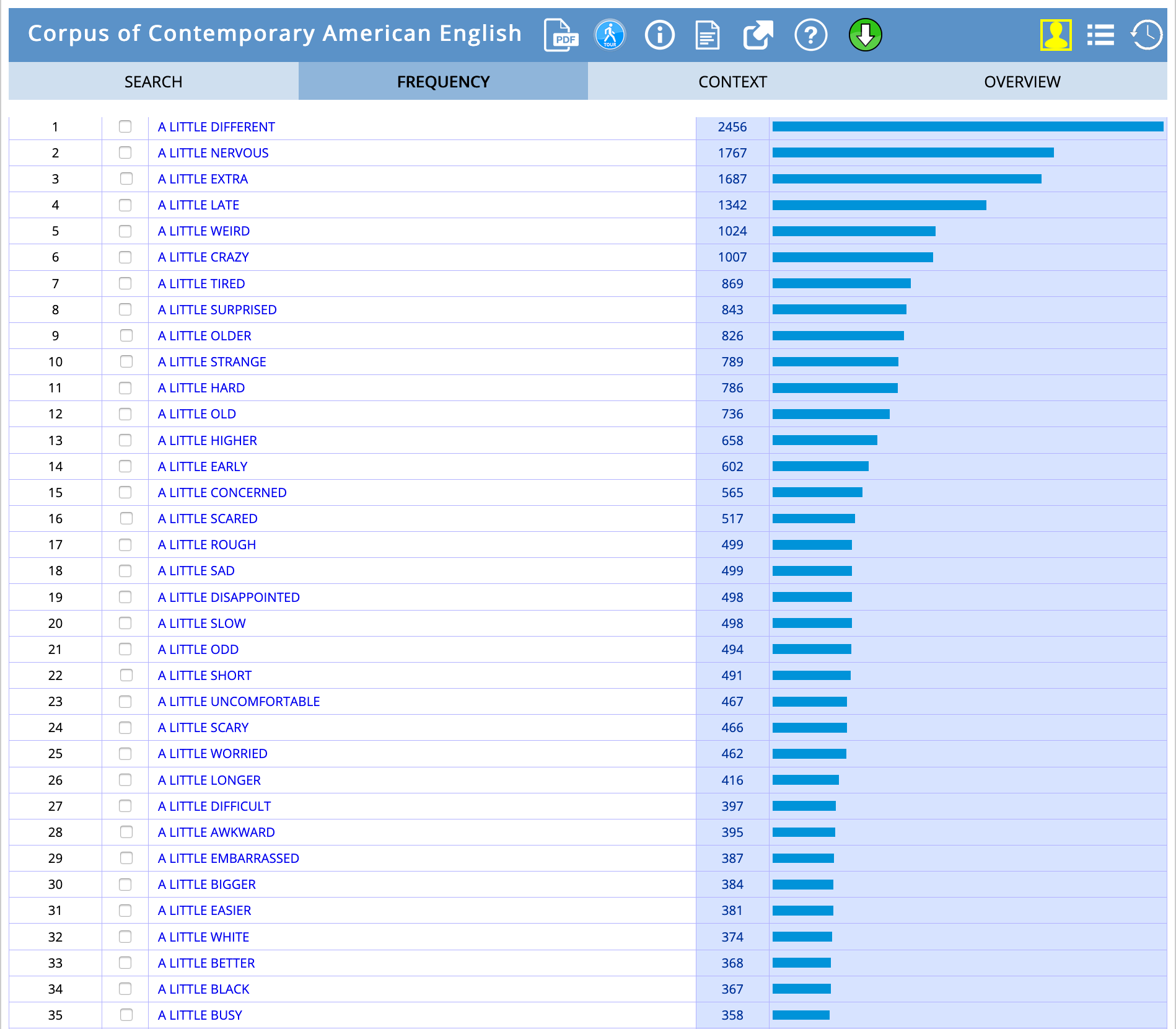Open the A LITTLE DISAPPOINTED link
1176x1029 pixels.
coord(229,598)
